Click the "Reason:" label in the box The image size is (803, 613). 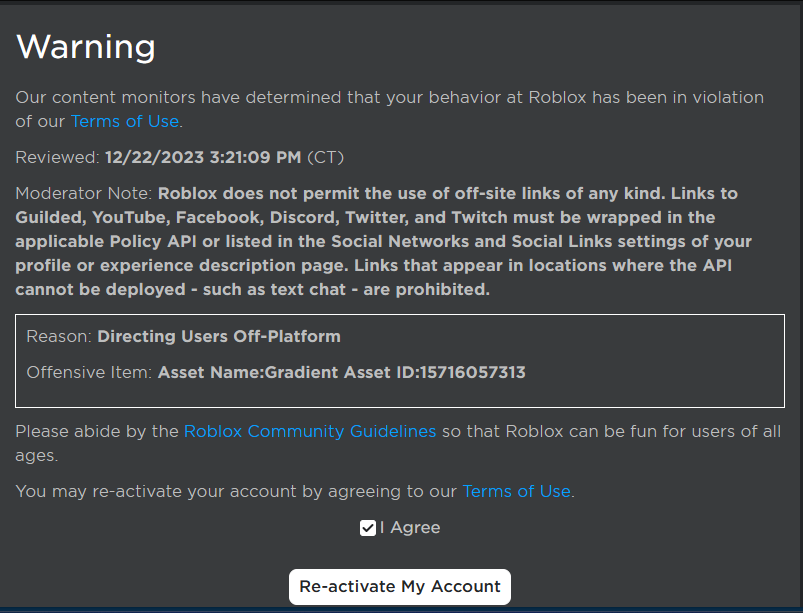(59, 336)
